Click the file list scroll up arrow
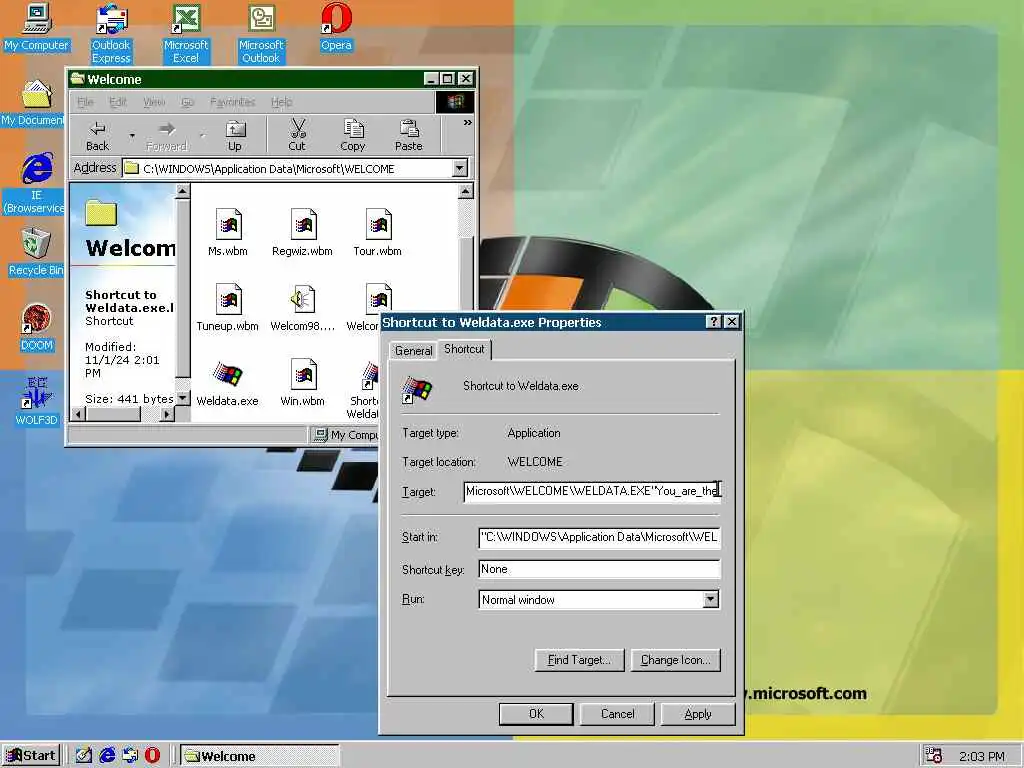The image size is (1024, 768). pos(466,191)
